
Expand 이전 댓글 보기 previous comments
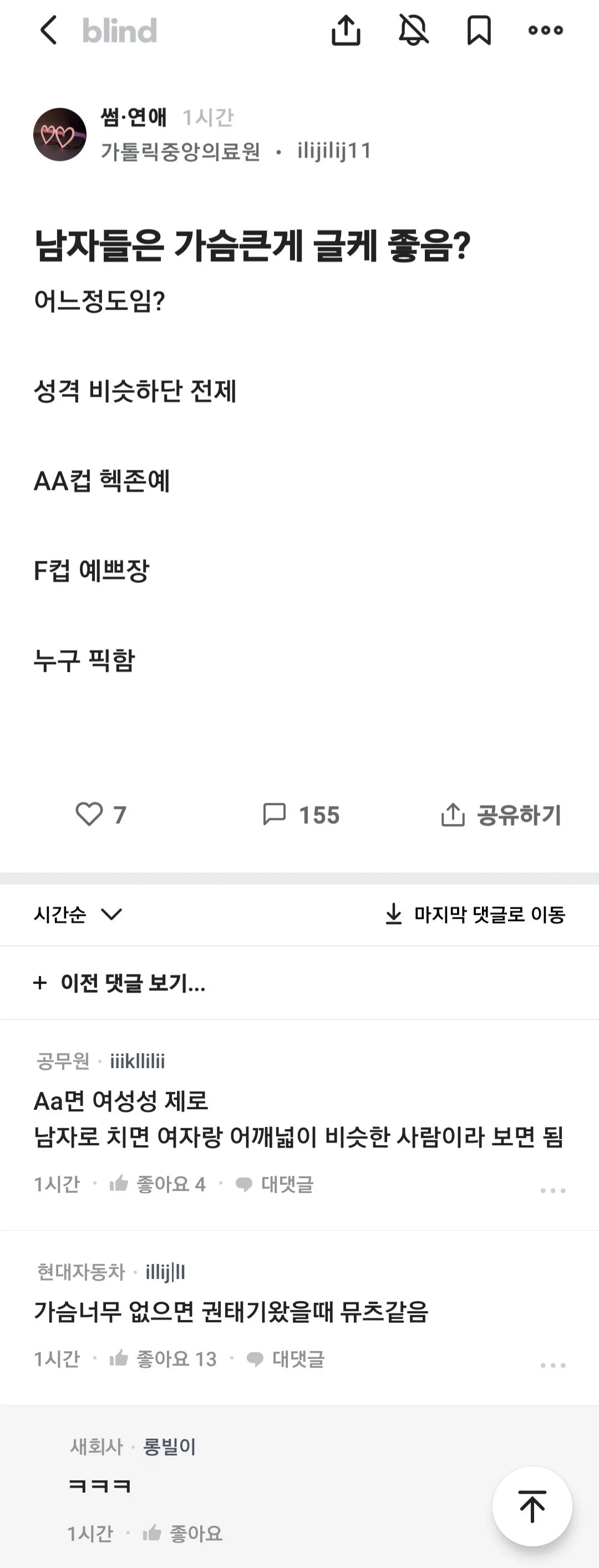pos(120,983)
